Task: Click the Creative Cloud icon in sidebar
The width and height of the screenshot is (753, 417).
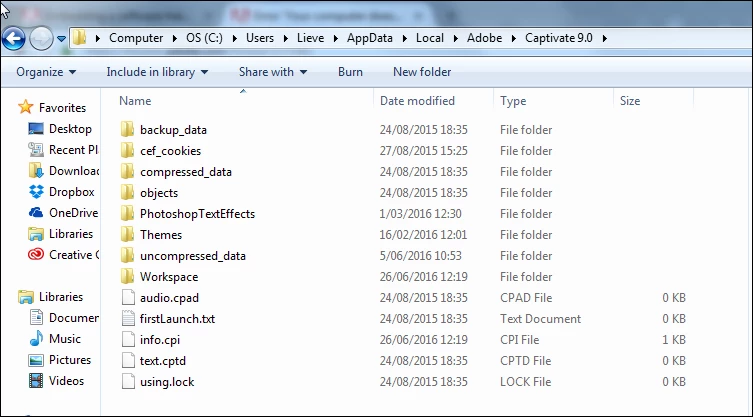Action: [x=36, y=255]
